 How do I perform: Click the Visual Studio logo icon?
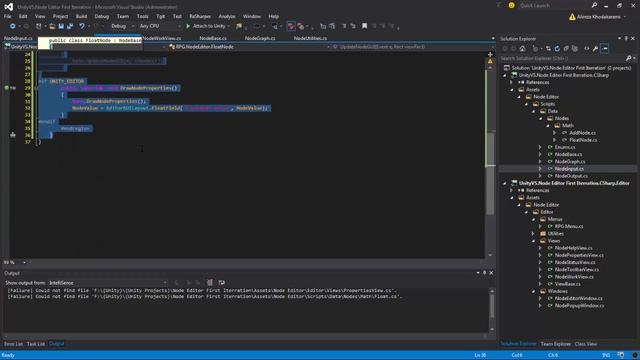[x=9, y=7]
